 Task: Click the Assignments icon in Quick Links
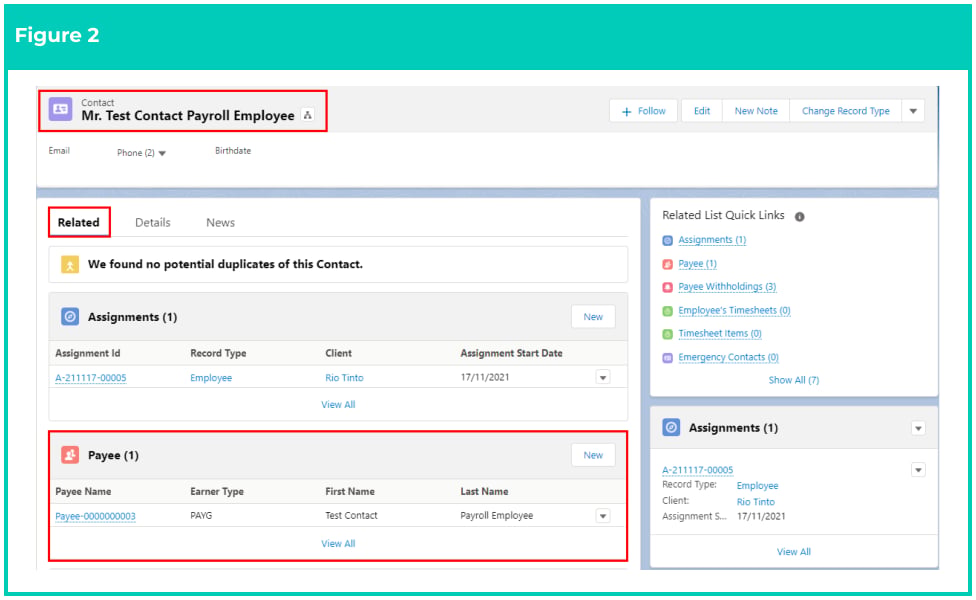(667, 240)
